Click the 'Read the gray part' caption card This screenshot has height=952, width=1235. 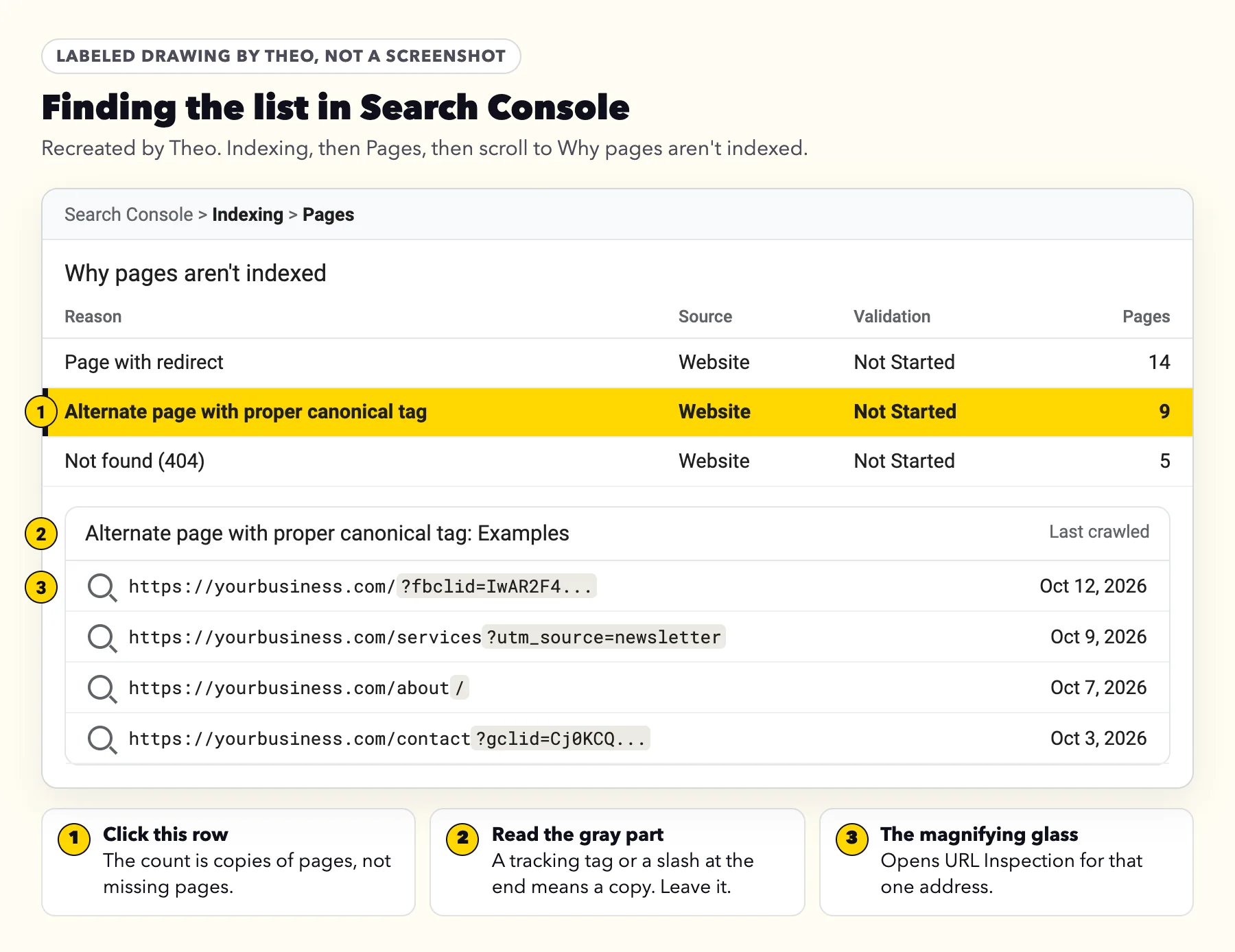617,861
